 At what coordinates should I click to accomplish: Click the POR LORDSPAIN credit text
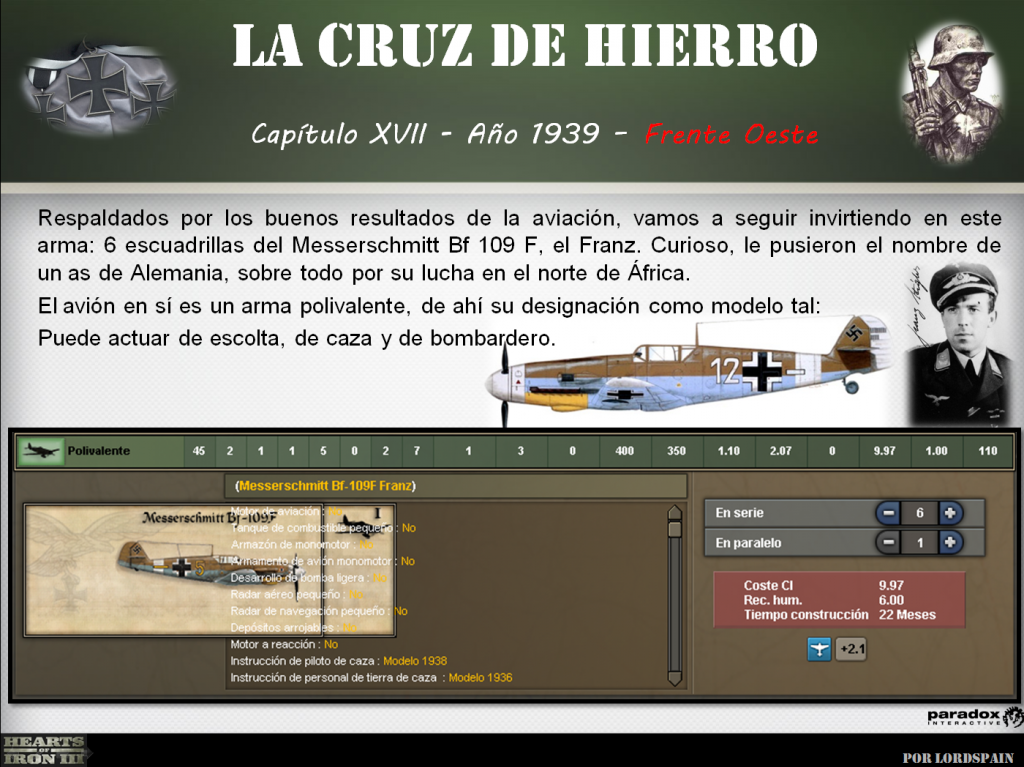pyautogui.click(x=958, y=758)
